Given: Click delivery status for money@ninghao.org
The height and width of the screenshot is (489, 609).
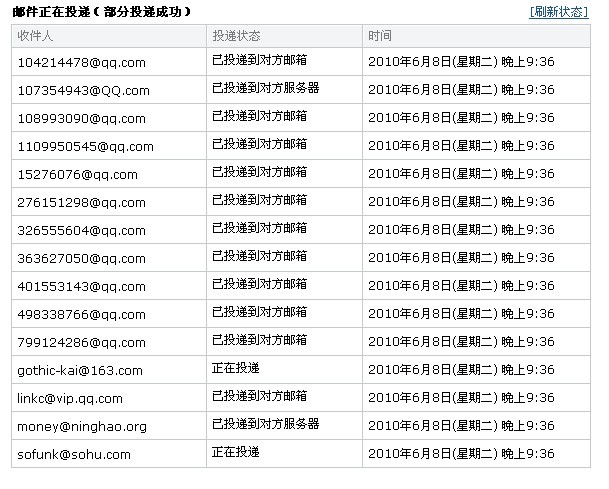Looking at the screenshot, I should pos(266,423).
